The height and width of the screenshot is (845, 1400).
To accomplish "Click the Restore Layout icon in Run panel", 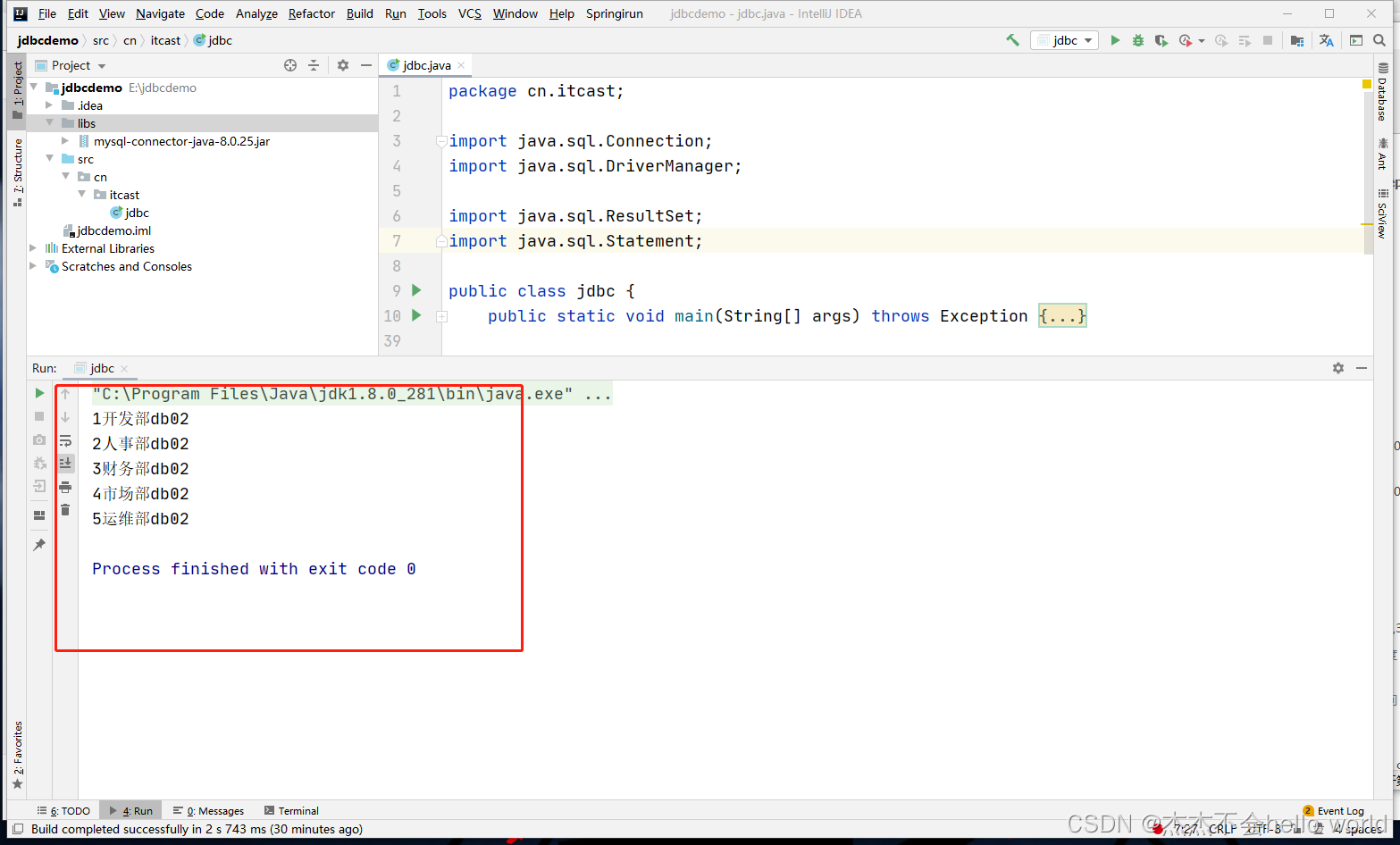I will point(39,515).
